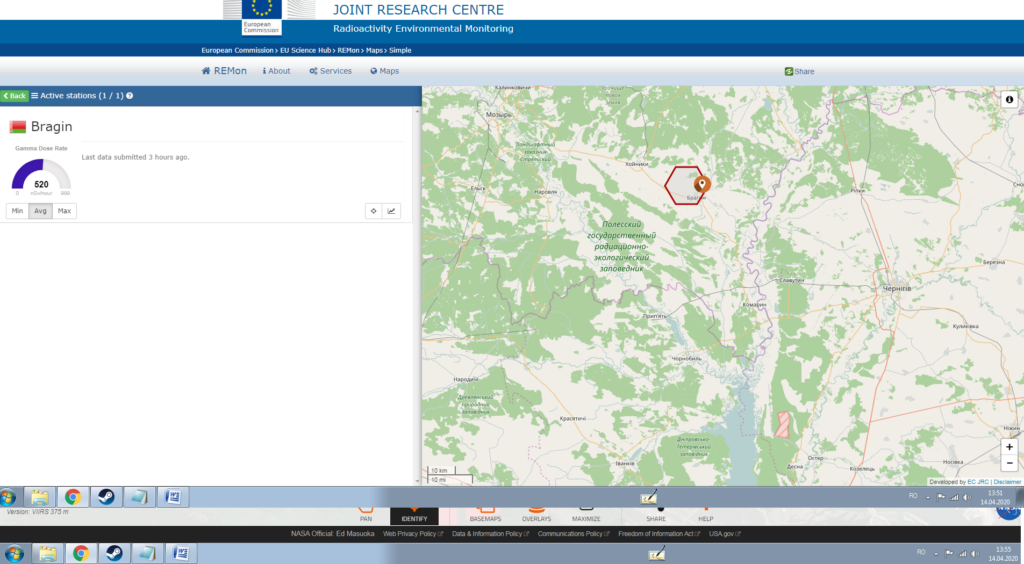Open Word from the taskbar showing 13:55
Image resolution: width=1024 pixels, height=564 pixels.
coord(181,554)
